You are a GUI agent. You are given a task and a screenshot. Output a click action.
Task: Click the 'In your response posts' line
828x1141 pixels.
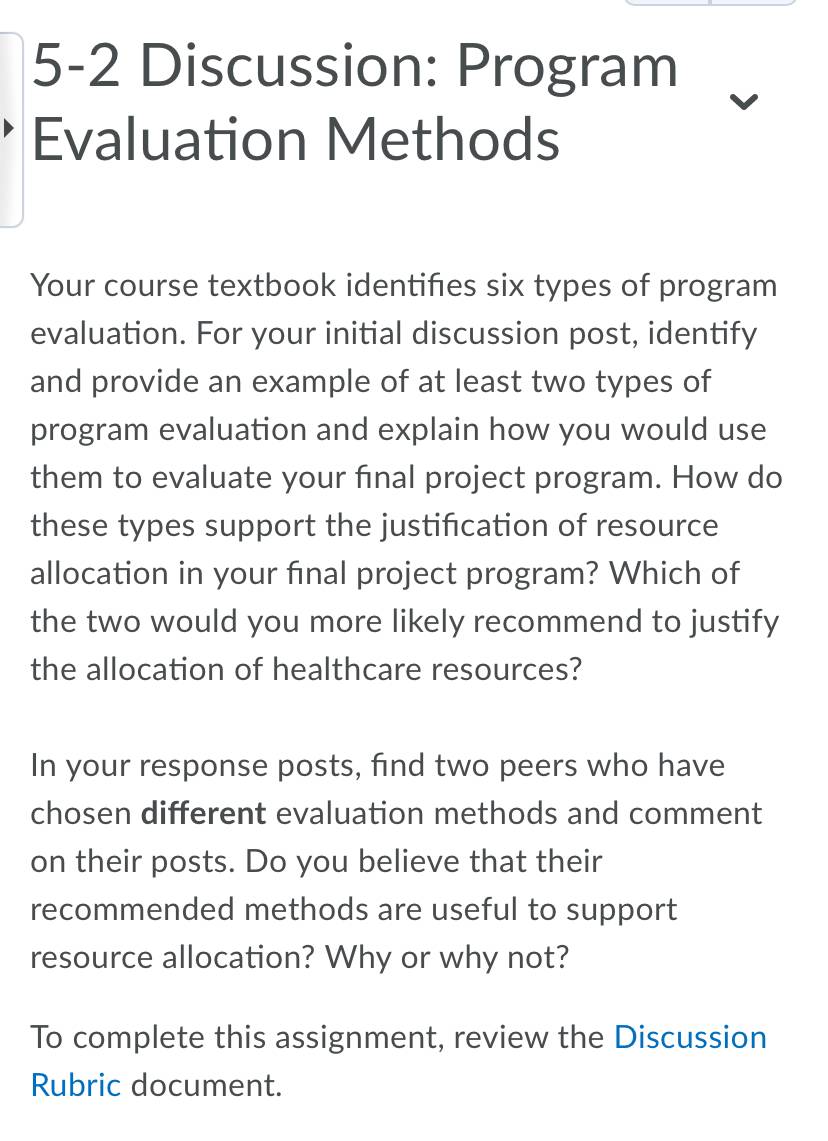pyautogui.click(x=378, y=766)
